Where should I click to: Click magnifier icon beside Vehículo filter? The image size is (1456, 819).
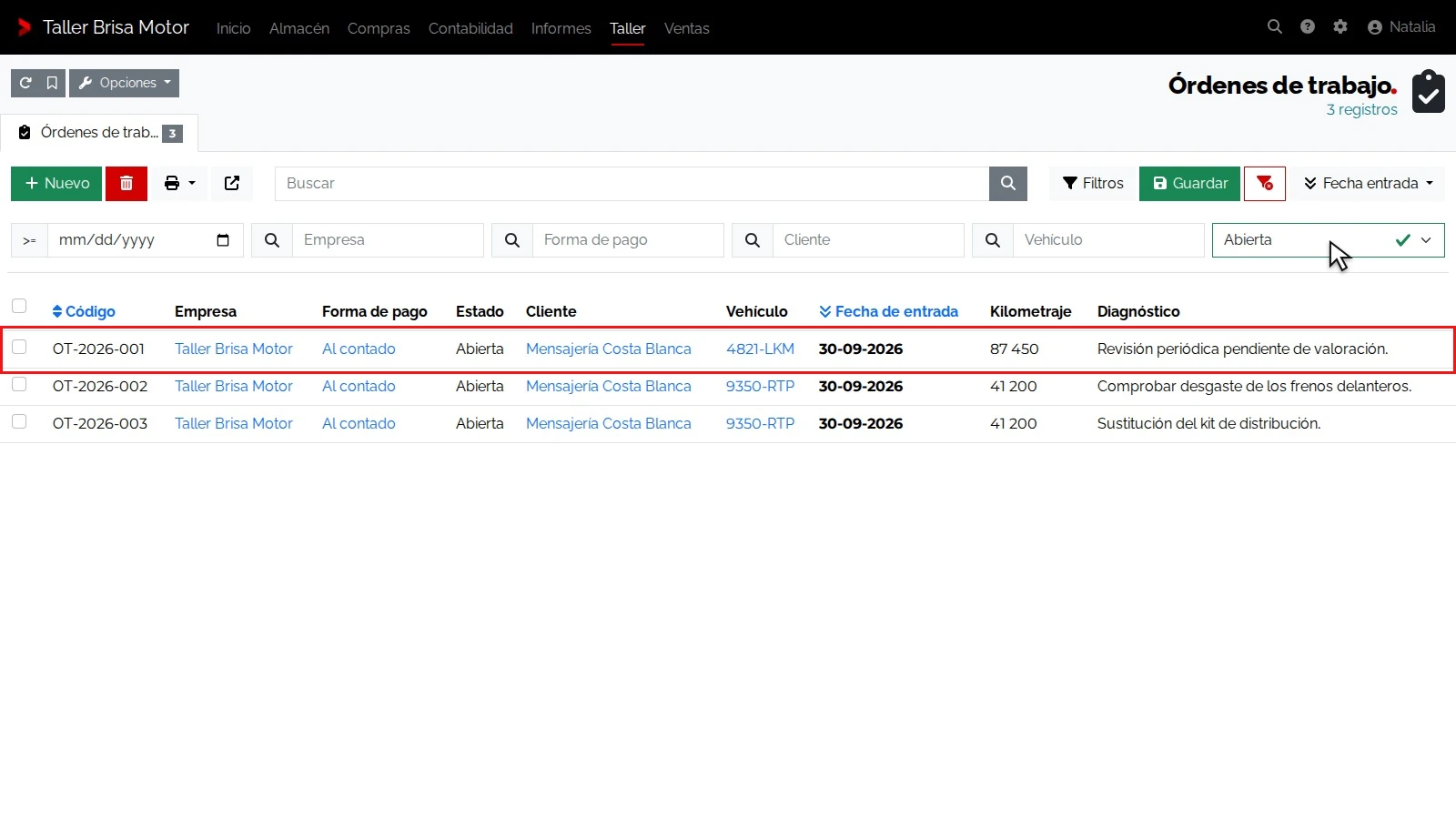993,240
